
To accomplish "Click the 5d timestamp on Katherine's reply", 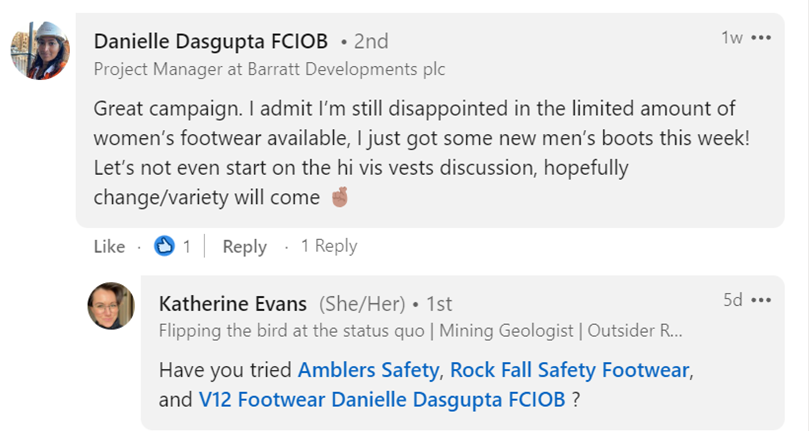I will [x=732, y=300].
